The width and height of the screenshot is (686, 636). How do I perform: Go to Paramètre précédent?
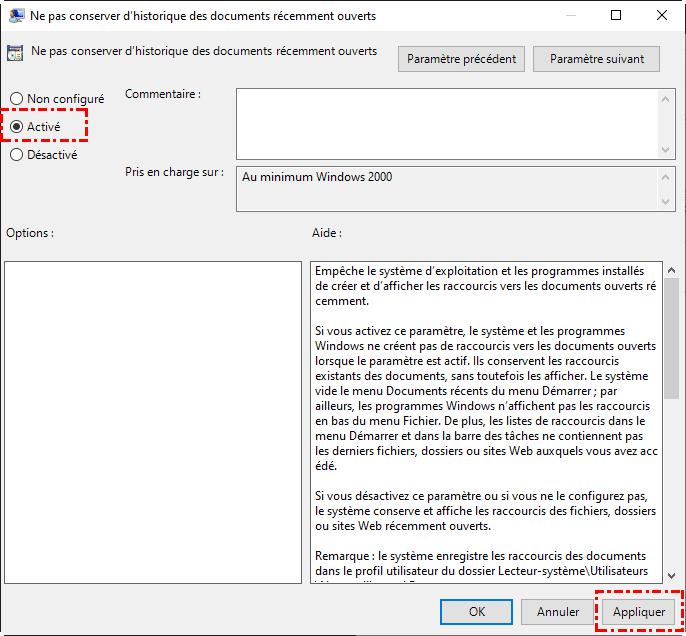point(461,59)
